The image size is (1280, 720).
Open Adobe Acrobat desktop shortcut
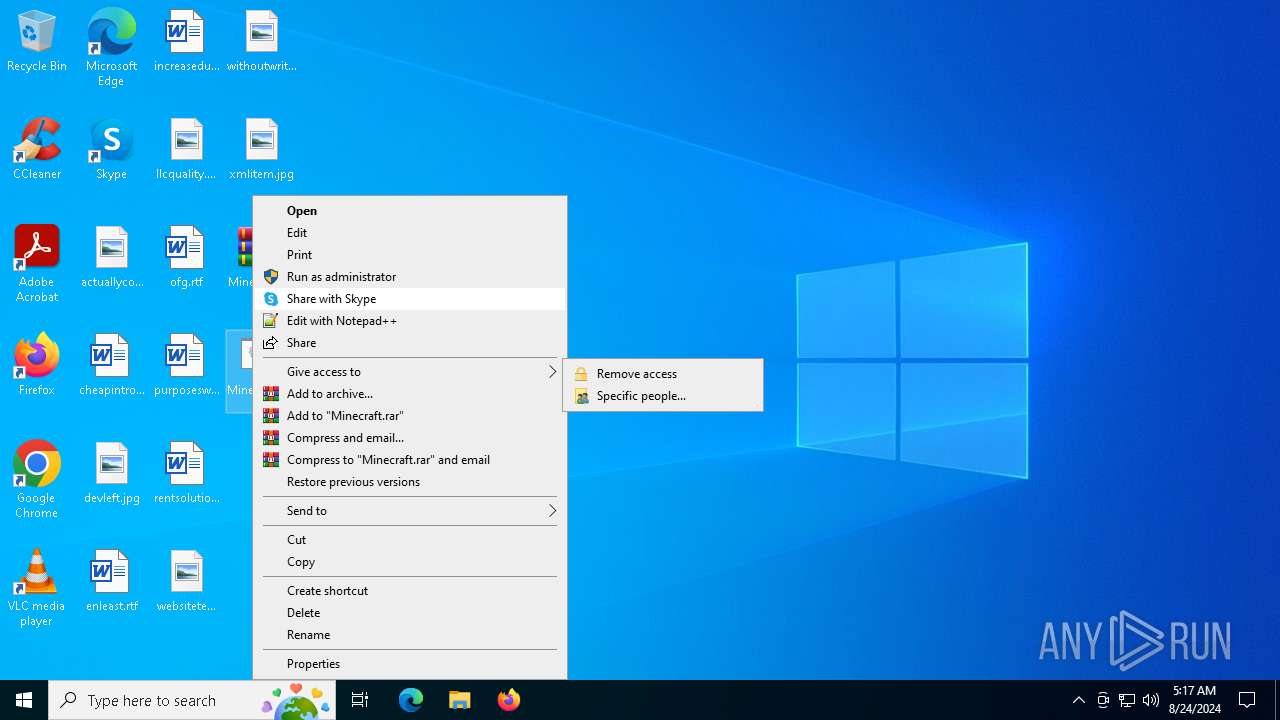37,264
